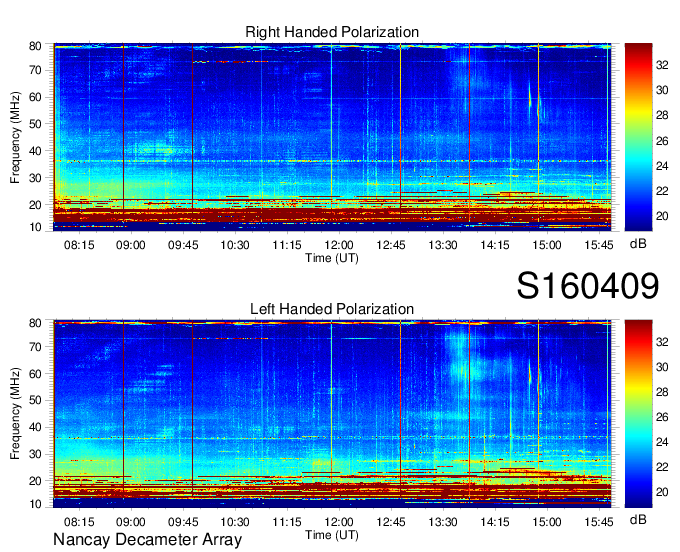Click the 15:45 tick of the top plot
Viewport: 680px width, 552px height.
[x=598, y=245]
